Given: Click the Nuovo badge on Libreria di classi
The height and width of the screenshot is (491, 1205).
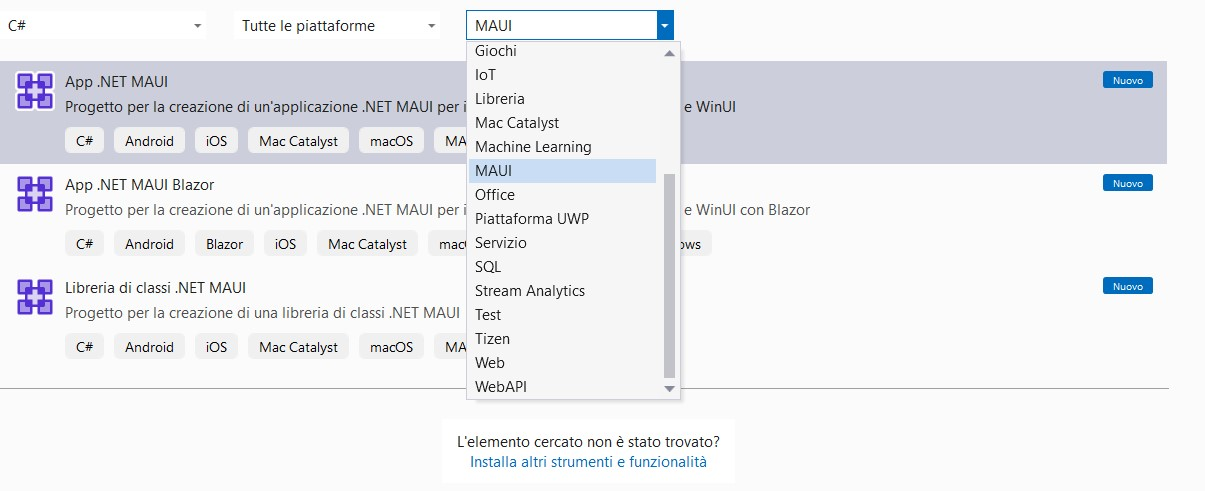Looking at the screenshot, I should click(x=1128, y=286).
